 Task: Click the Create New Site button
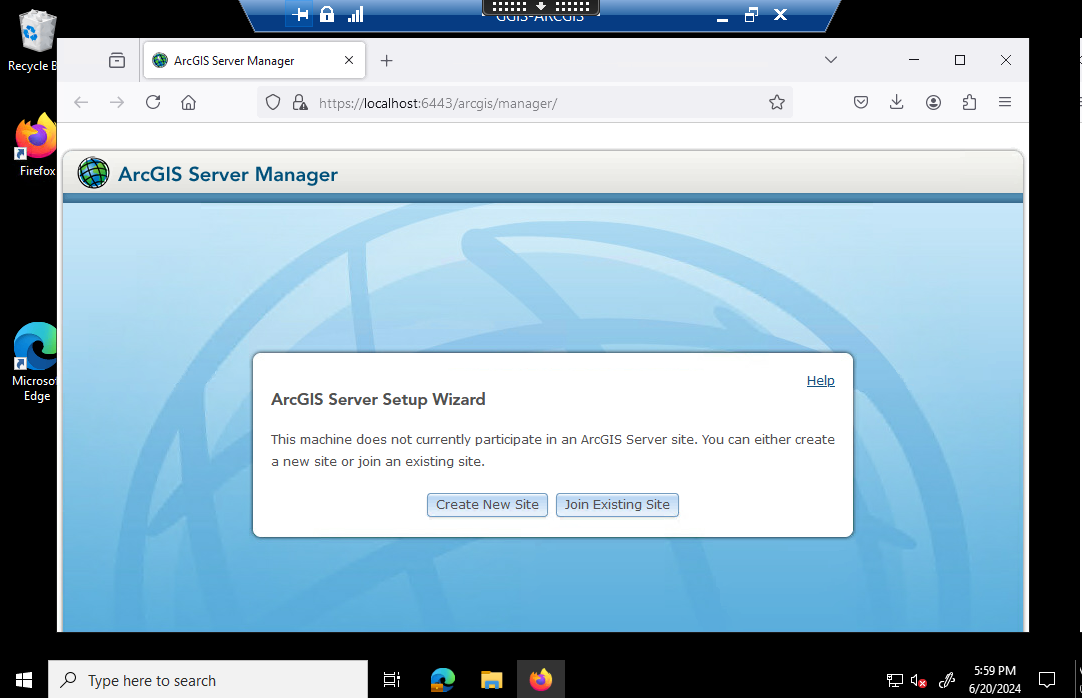pos(487,505)
